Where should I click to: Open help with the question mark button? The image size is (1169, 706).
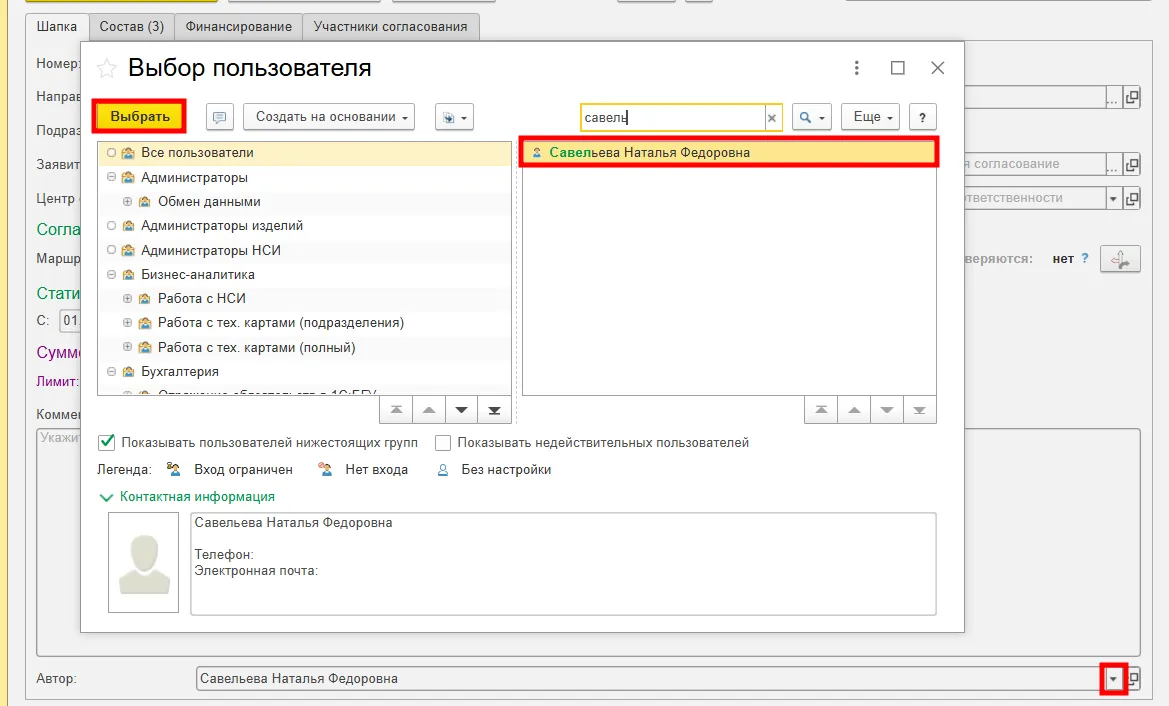pyautogui.click(x=922, y=117)
